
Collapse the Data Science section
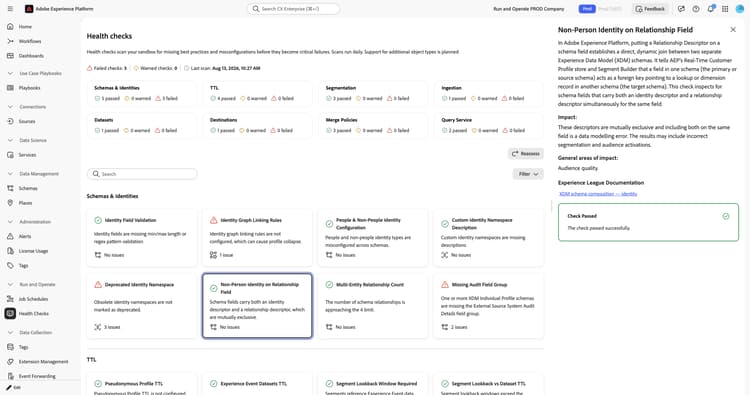tap(11, 140)
